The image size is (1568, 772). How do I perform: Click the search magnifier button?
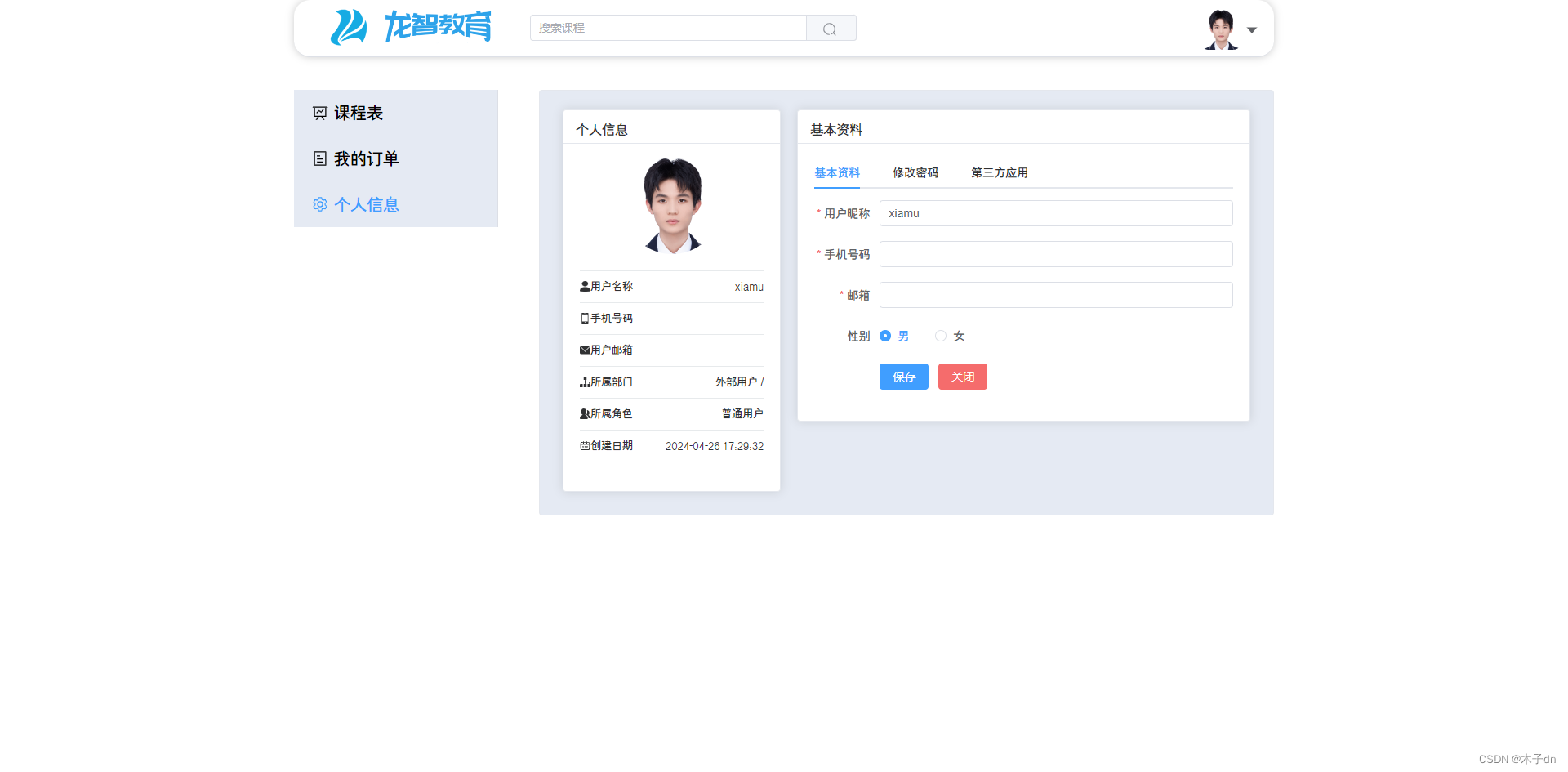831,29
